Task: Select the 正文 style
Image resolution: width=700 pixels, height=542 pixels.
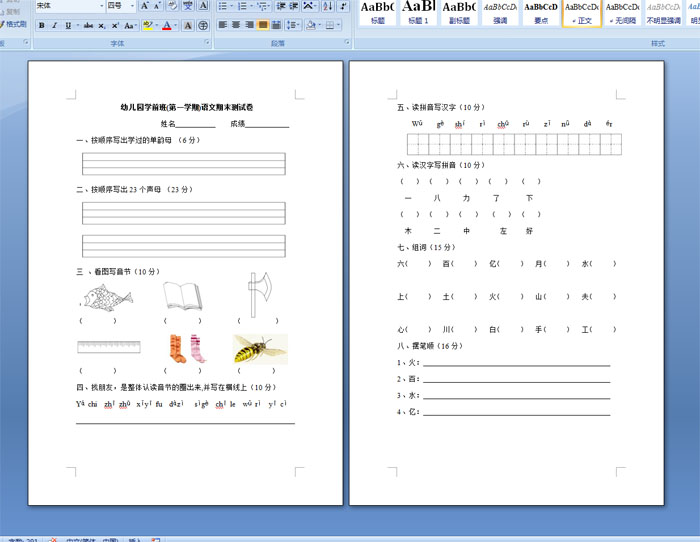Action: pyautogui.click(x=582, y=13)
